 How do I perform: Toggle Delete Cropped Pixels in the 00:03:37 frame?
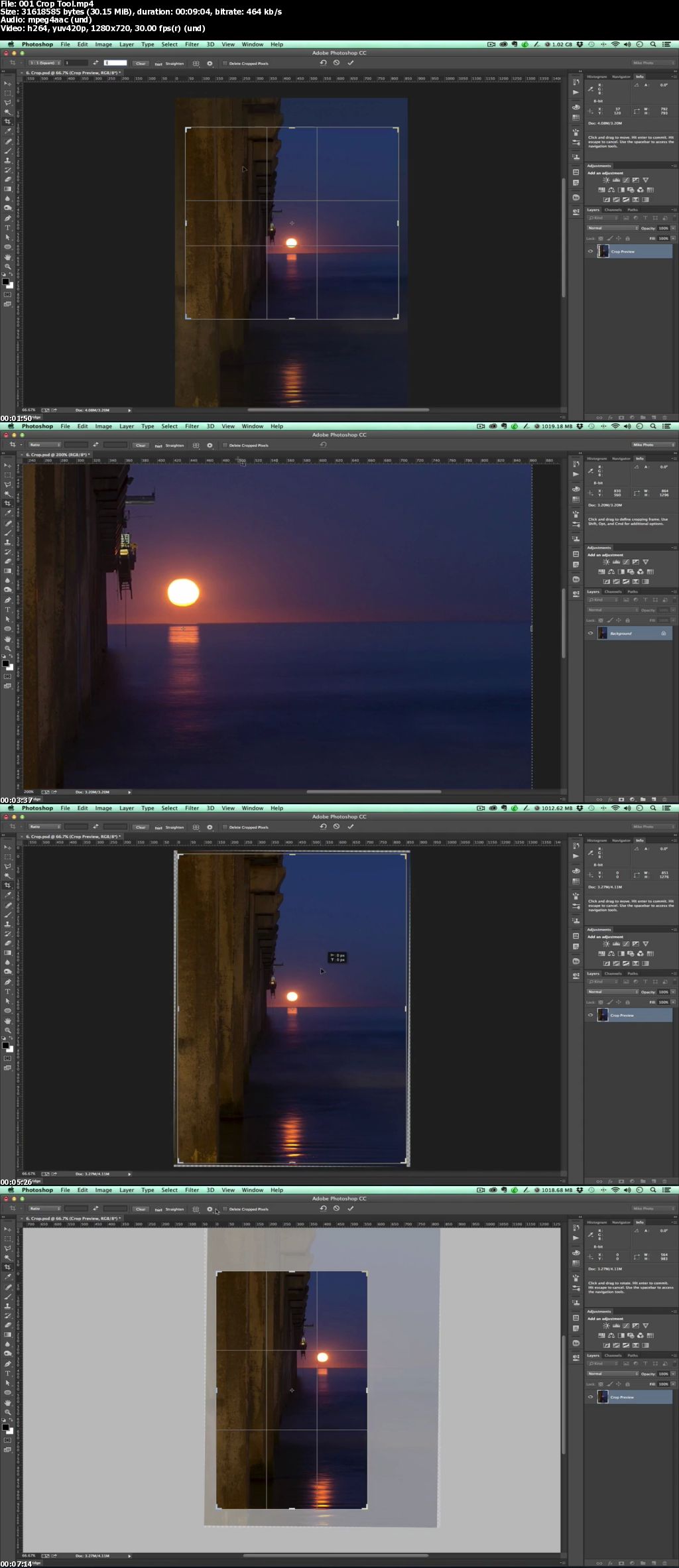click(225, 446)
